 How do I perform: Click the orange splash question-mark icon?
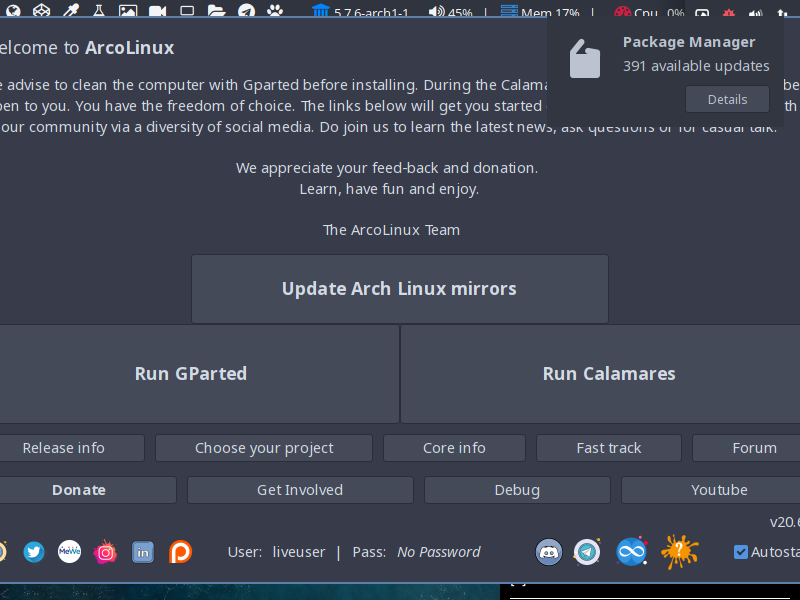pyautogui.click(x=680, y=551)
